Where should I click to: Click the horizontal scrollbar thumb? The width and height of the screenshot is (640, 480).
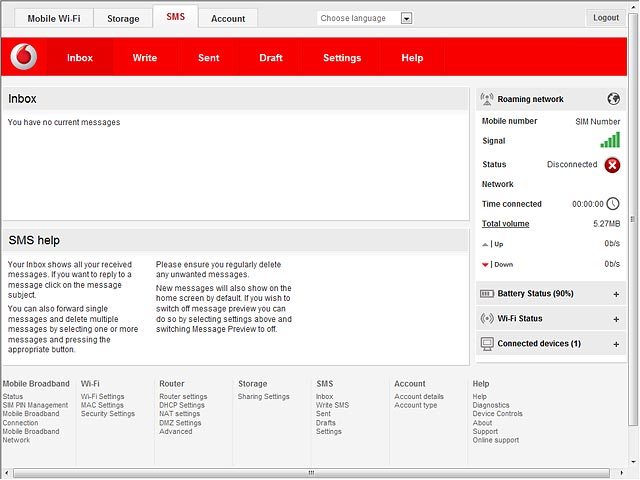point(311,473)
